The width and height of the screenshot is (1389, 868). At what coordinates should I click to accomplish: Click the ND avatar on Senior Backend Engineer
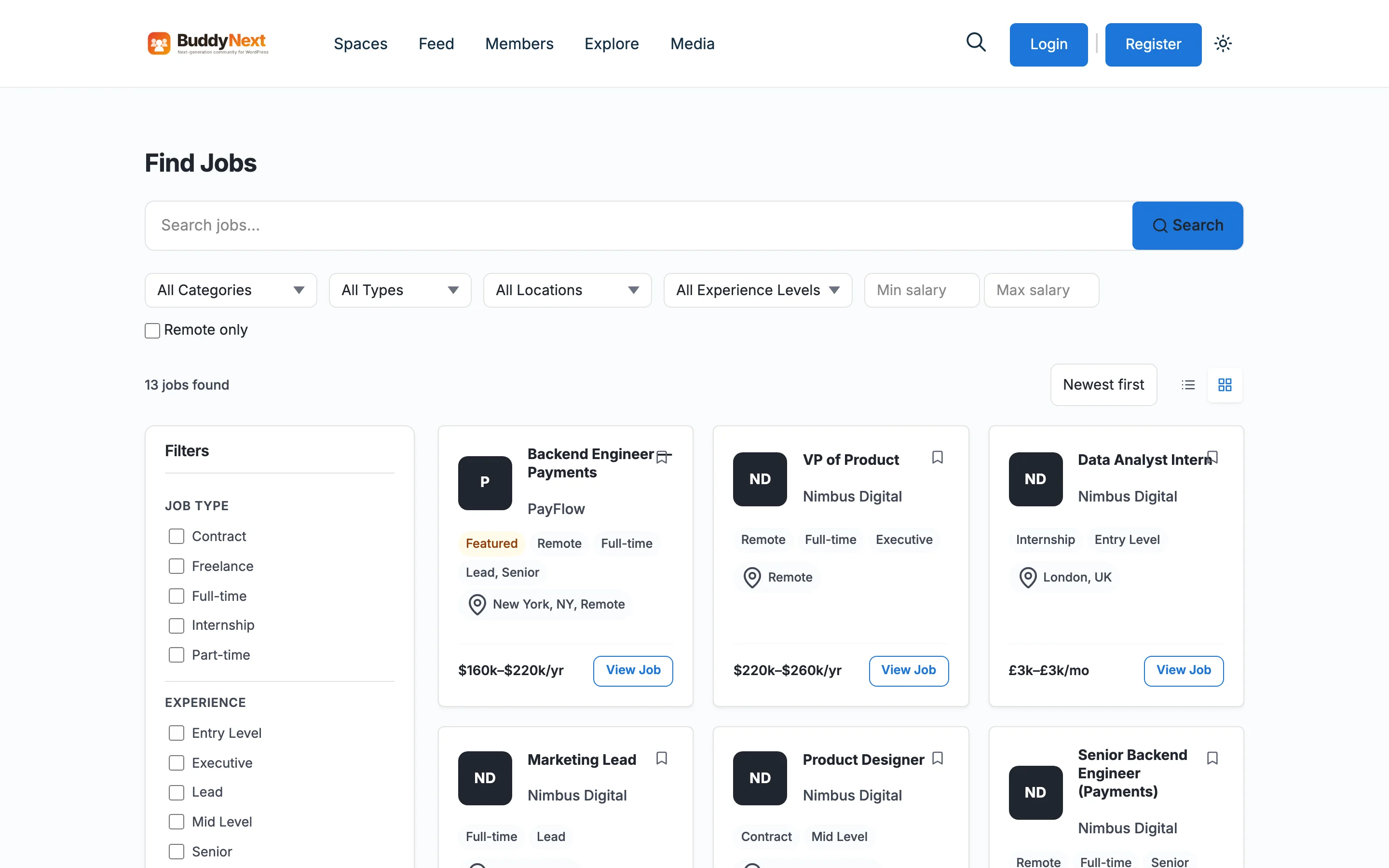1035,792
